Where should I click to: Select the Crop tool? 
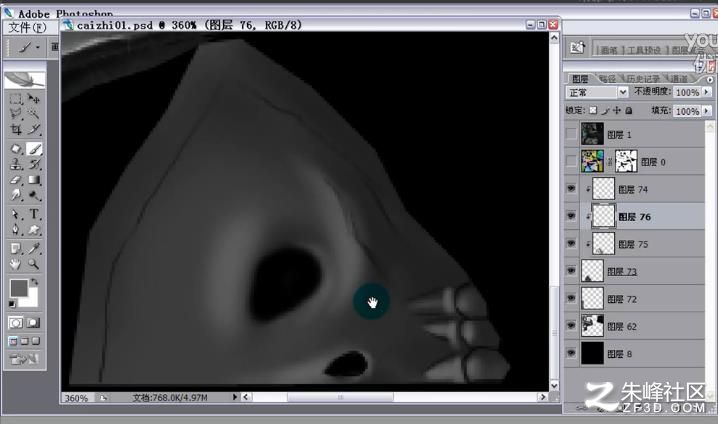16,129
